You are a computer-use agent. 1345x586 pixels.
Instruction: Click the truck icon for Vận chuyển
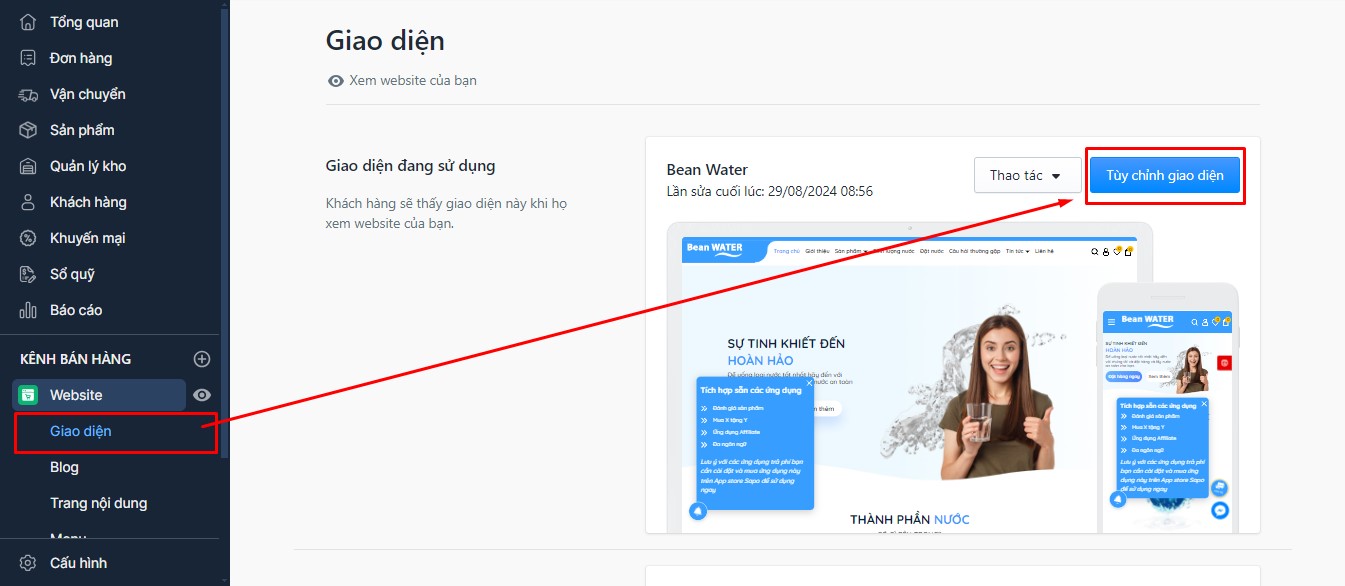(28, 94)
